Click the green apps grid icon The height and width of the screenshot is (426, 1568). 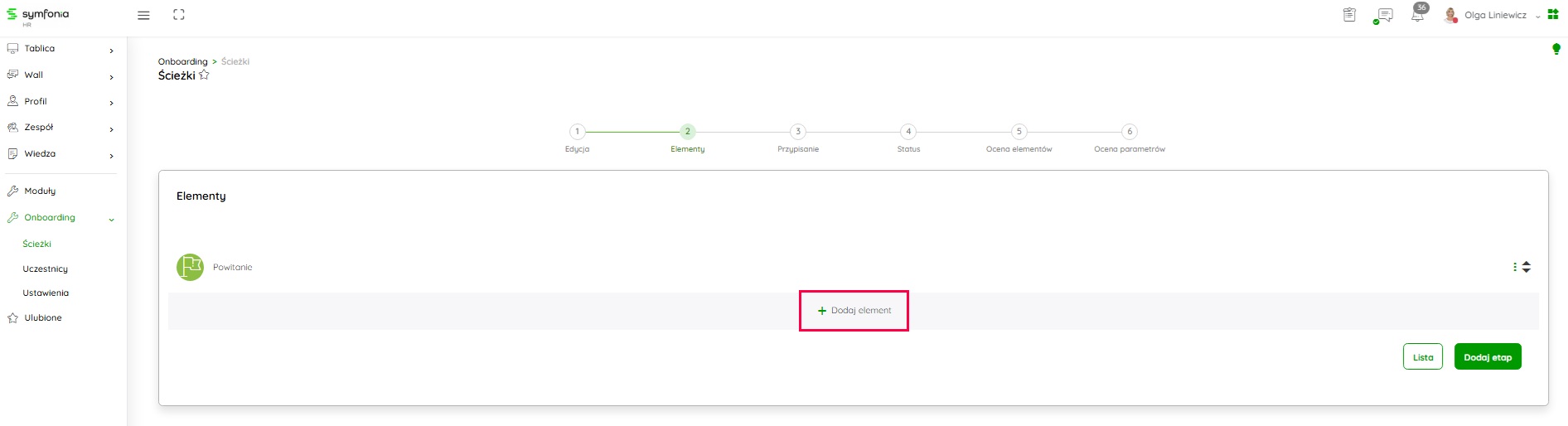coord(1553,14)
